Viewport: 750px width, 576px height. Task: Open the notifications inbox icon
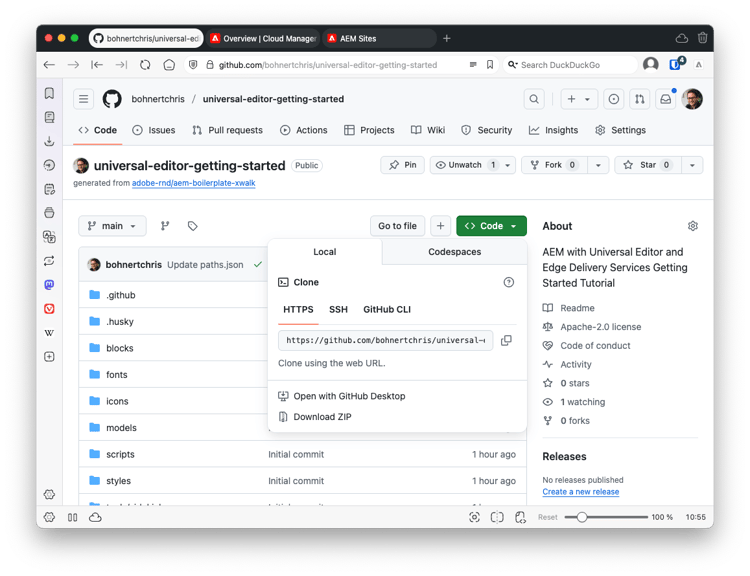[665, 99]
